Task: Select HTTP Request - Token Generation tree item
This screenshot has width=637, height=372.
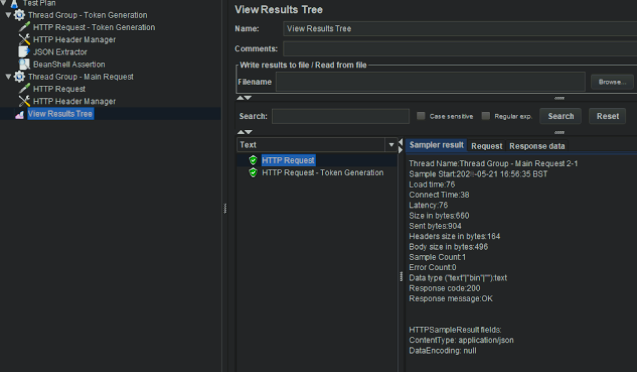Action: click(94, 27)
